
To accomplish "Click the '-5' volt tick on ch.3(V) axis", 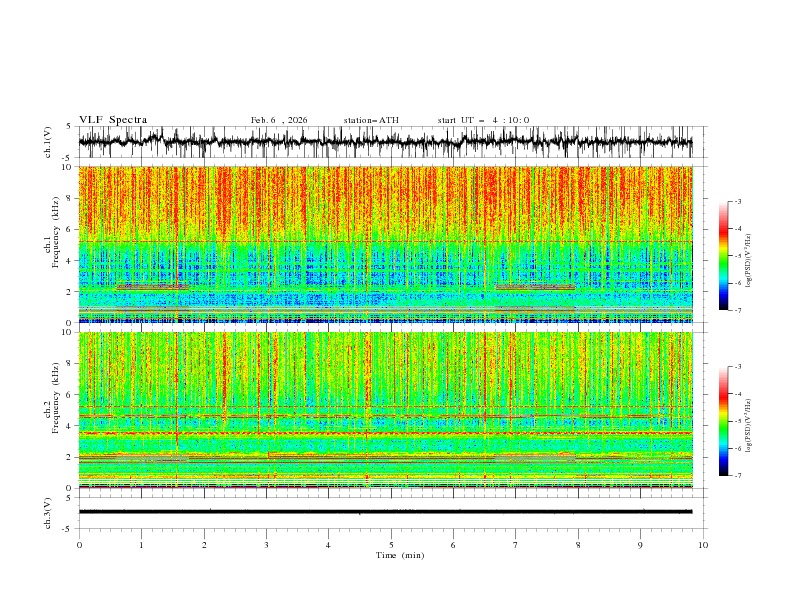I will point(68,529).
